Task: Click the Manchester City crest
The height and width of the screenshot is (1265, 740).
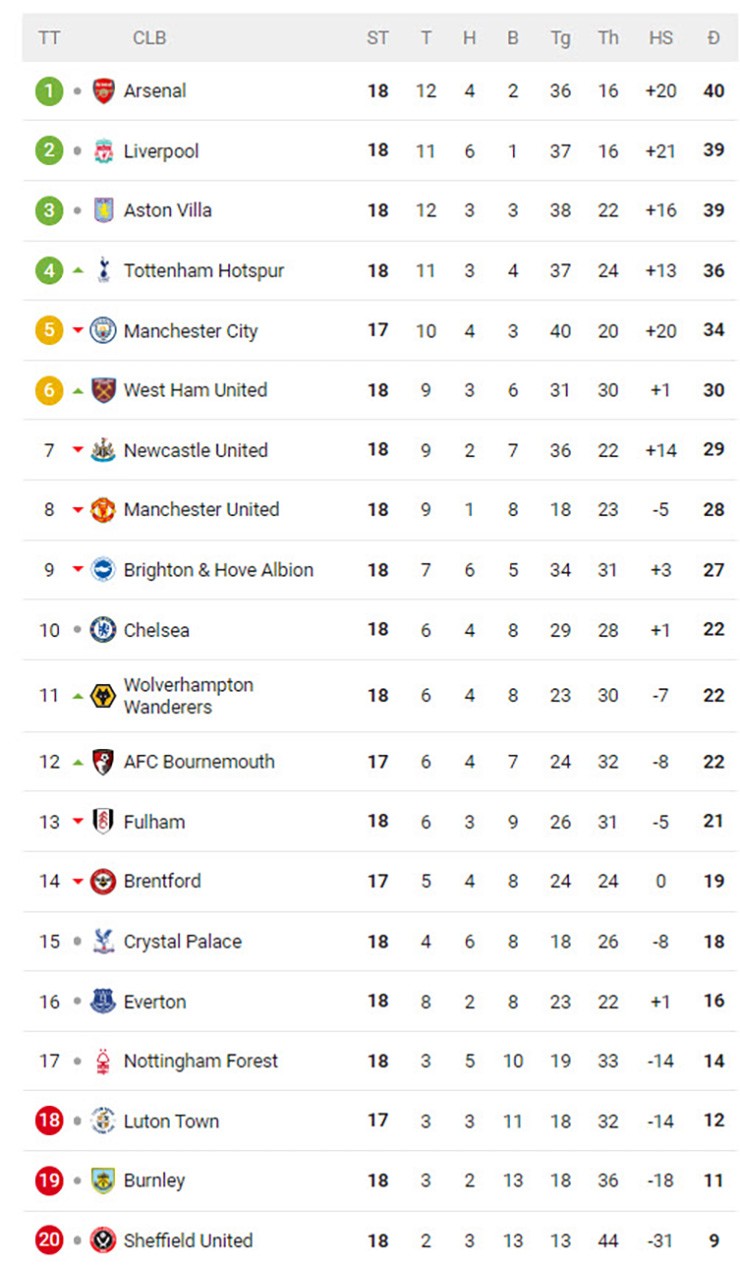Action: (x=103, y=331)
